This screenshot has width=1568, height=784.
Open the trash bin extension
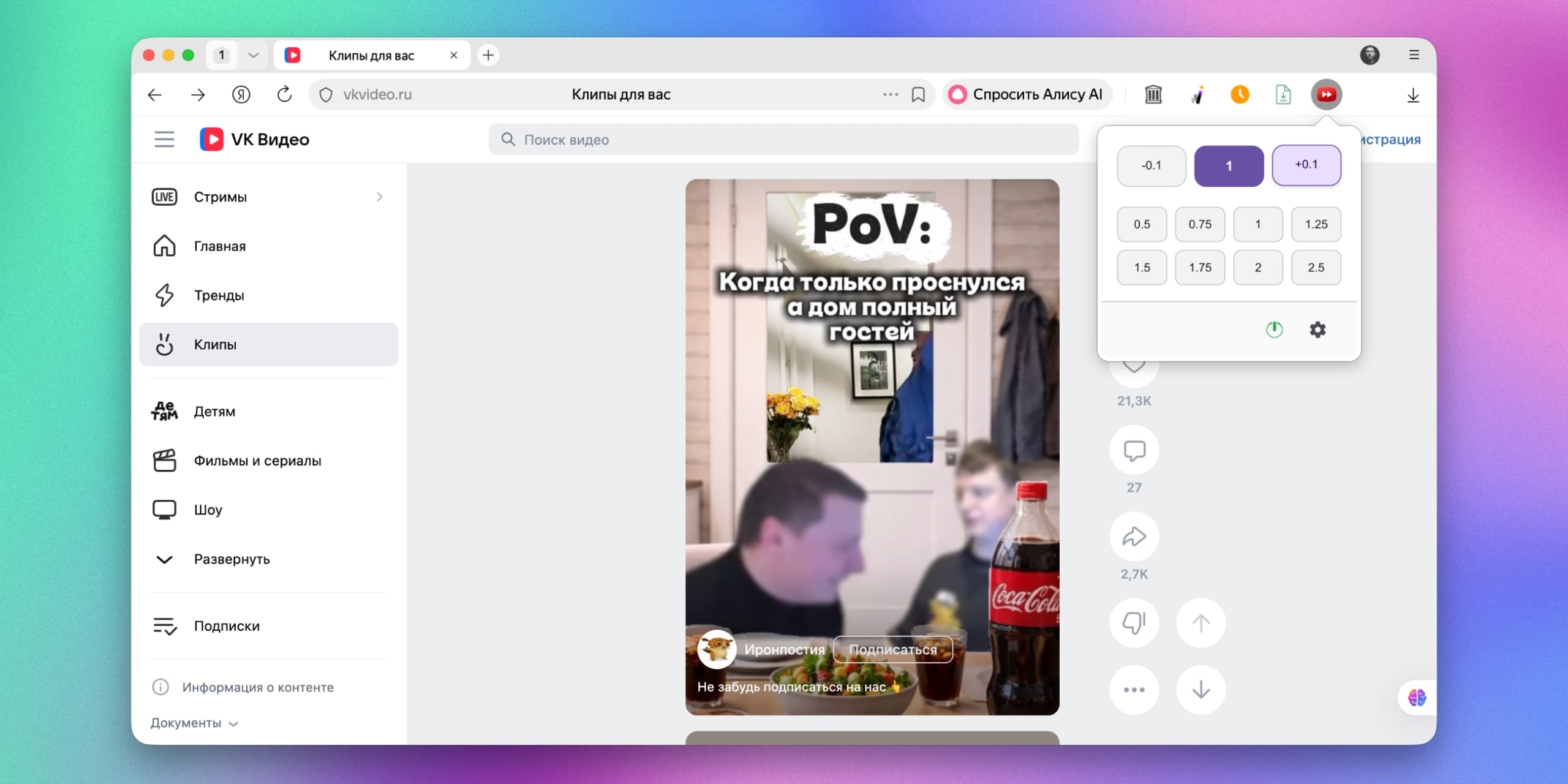coord(1153,95)
